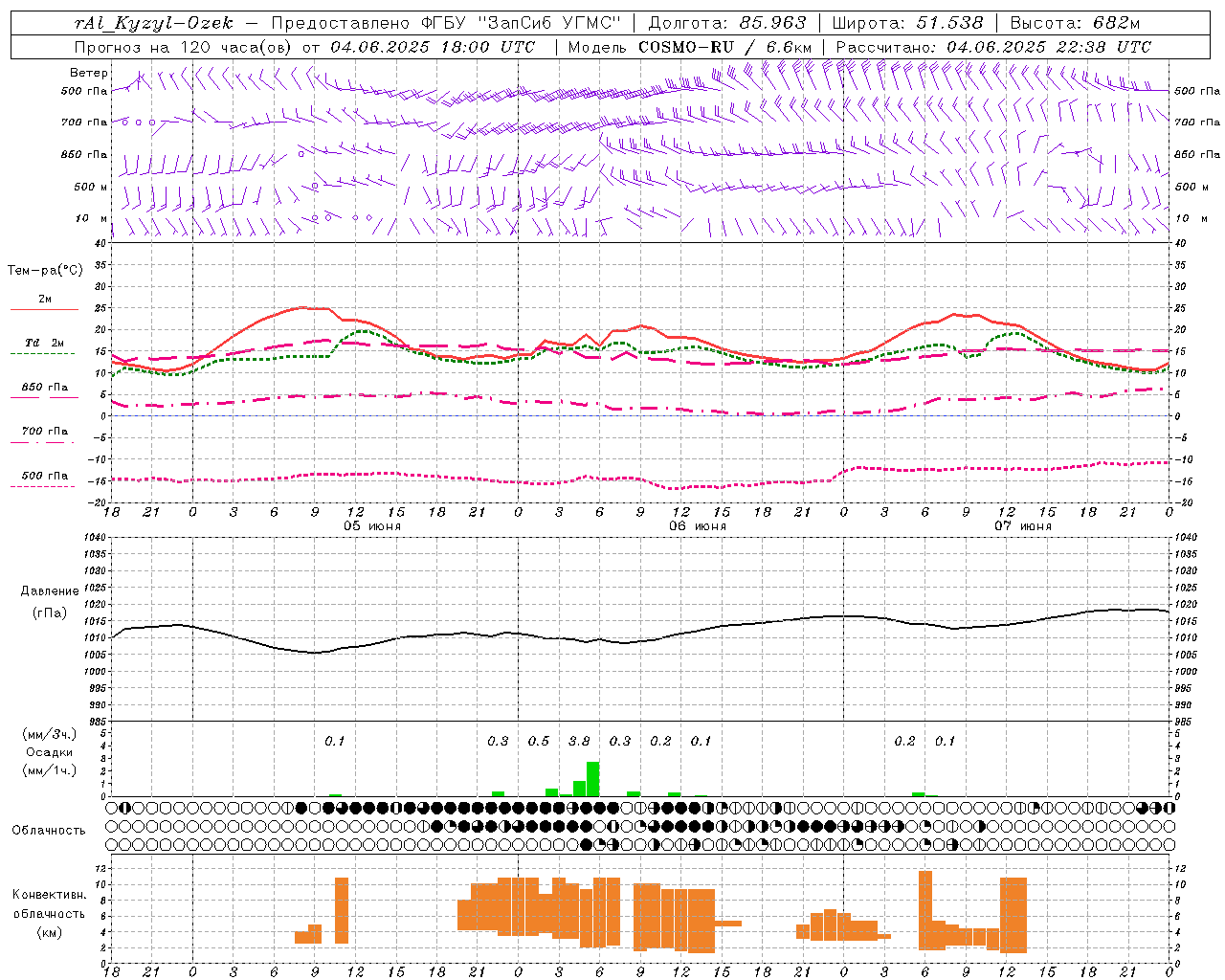Click the 06 июня date label
Screen dimensions: 1225x980
[x=698, y=525]
